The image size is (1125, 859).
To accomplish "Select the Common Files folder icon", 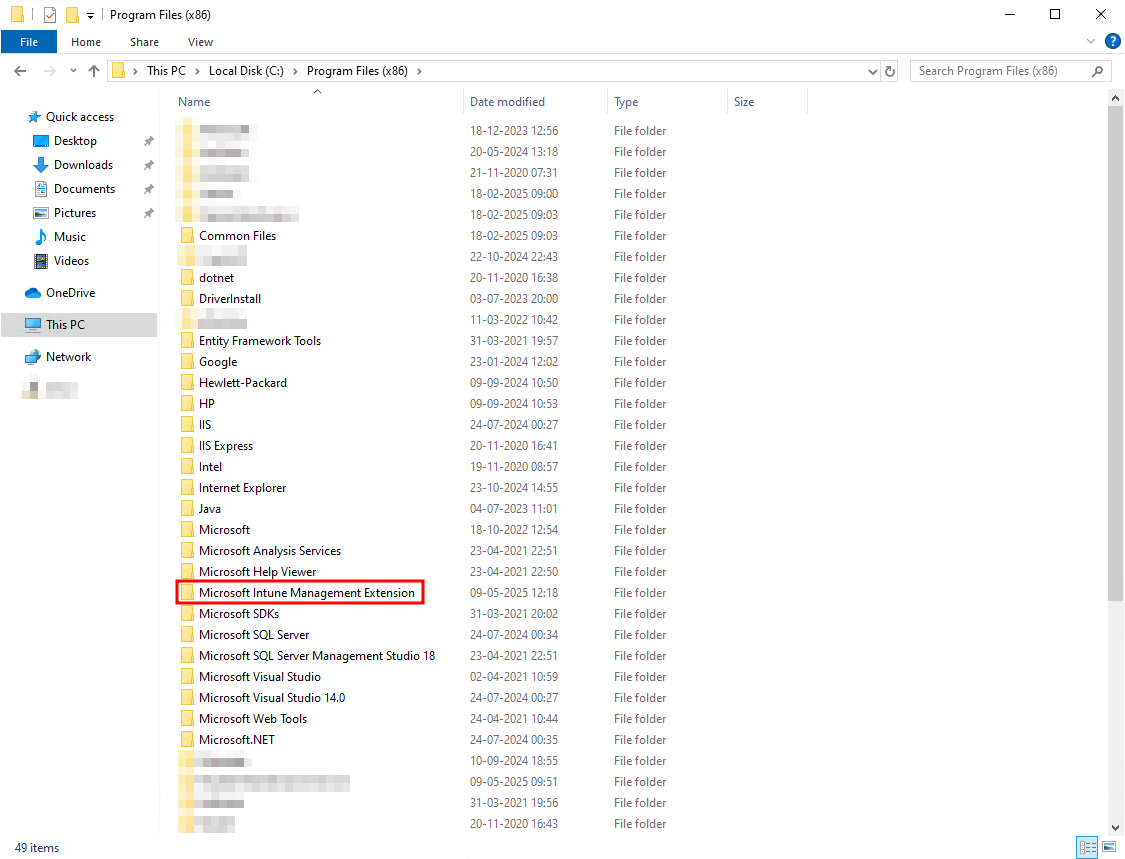I will pyautogui.click(x=187, y=235).
